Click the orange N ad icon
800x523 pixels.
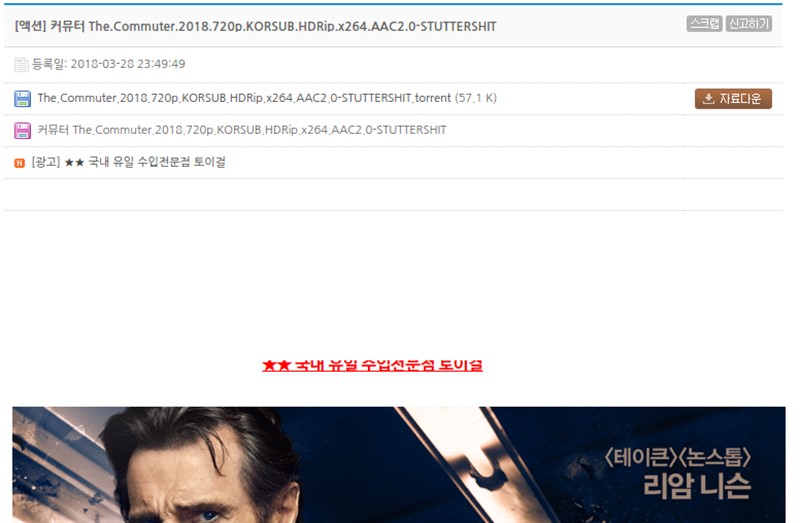tap(19, 163)
